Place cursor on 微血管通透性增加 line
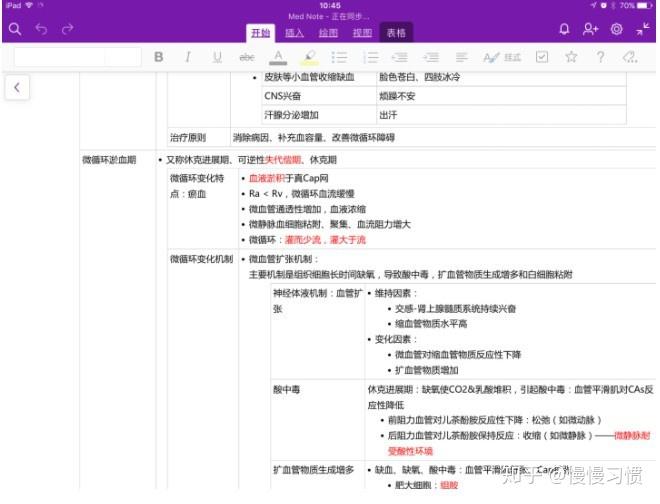The width and height of the screenshot is (660, 504). [x=307, y=209]
